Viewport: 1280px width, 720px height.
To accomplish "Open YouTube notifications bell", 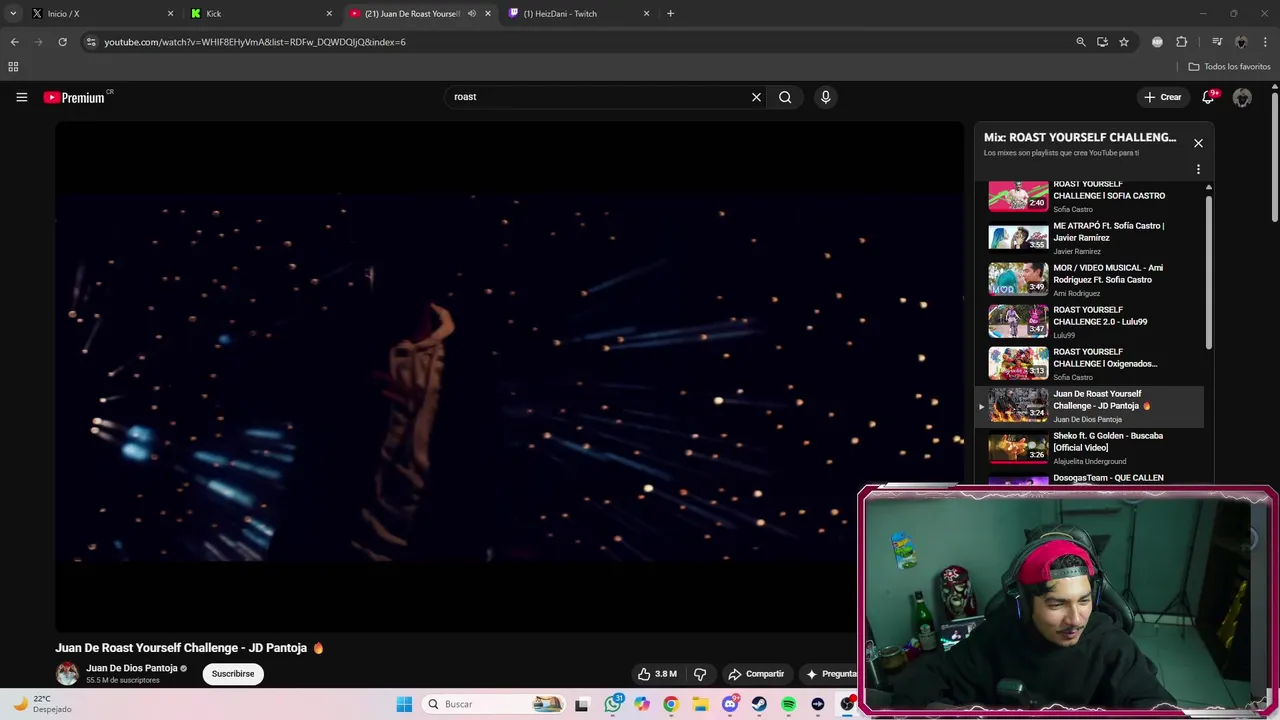I will 1209,97.
